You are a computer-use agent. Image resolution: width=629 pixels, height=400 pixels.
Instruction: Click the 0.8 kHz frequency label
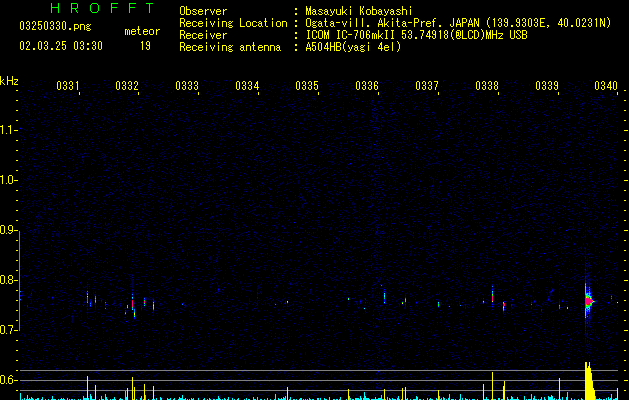[8, 280]
